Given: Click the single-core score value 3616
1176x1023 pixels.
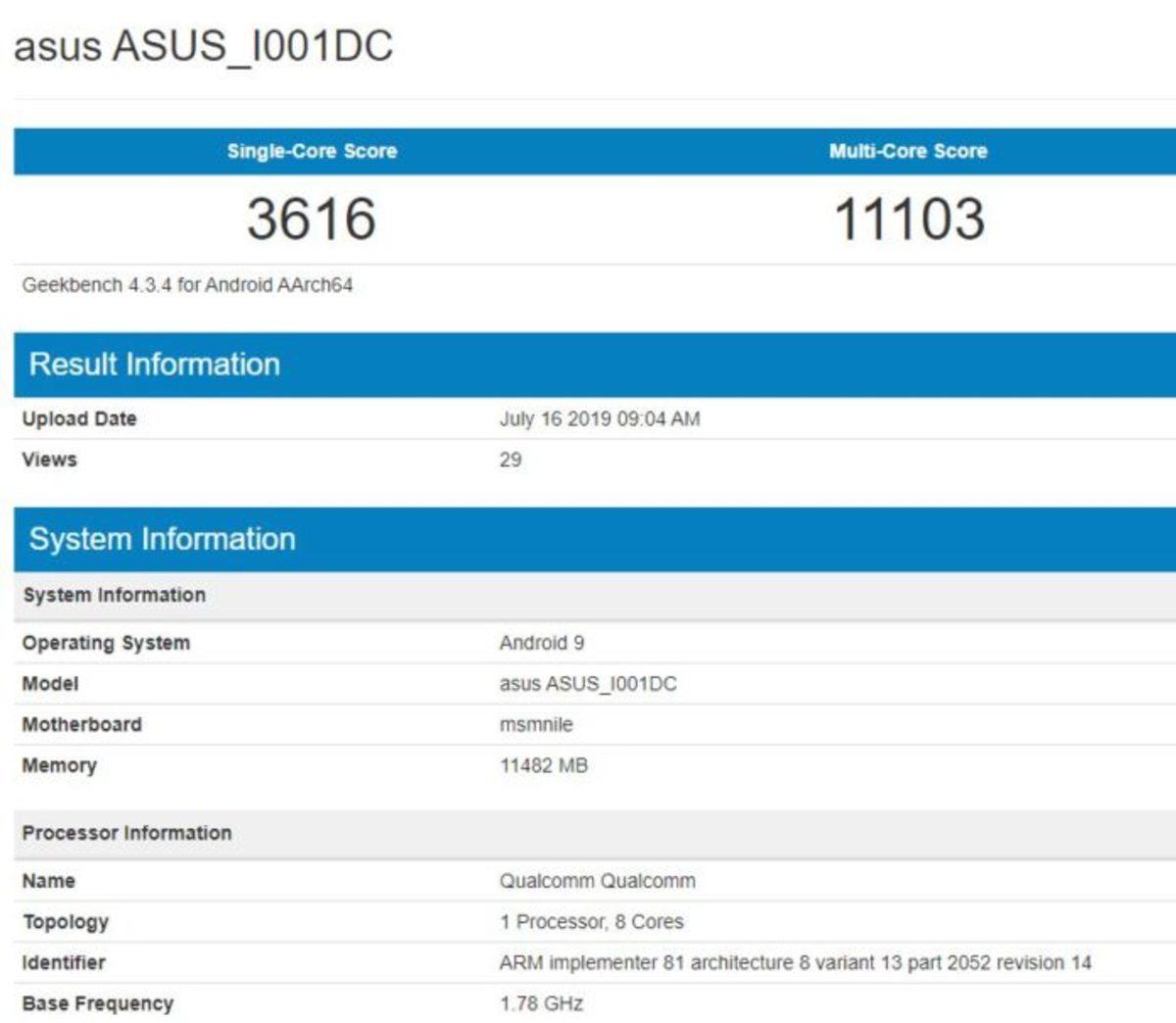Looking at the screenshot, I should point(311,218).
